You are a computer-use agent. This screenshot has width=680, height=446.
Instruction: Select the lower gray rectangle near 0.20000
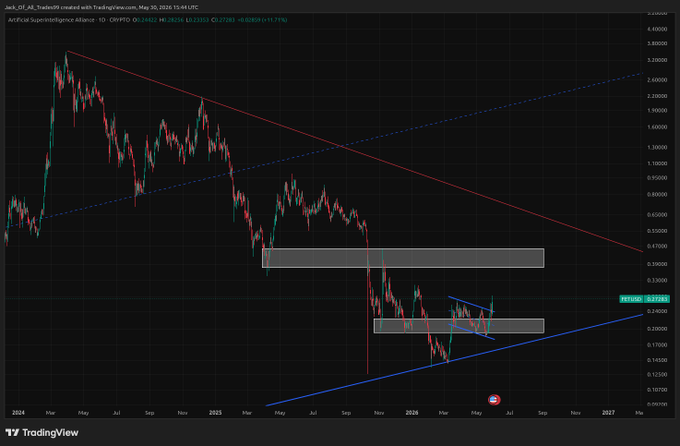pyautogui.click(x=459, y=326)
